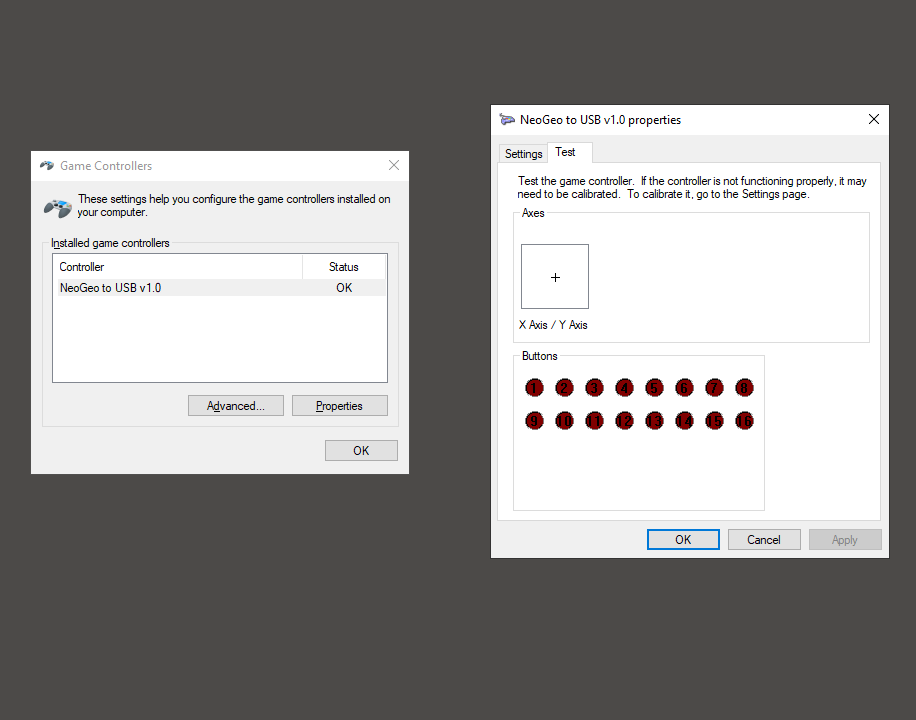Close the NeoGeo to USB properties window
This screenshot has width=916, height=720.
[874, 119]
